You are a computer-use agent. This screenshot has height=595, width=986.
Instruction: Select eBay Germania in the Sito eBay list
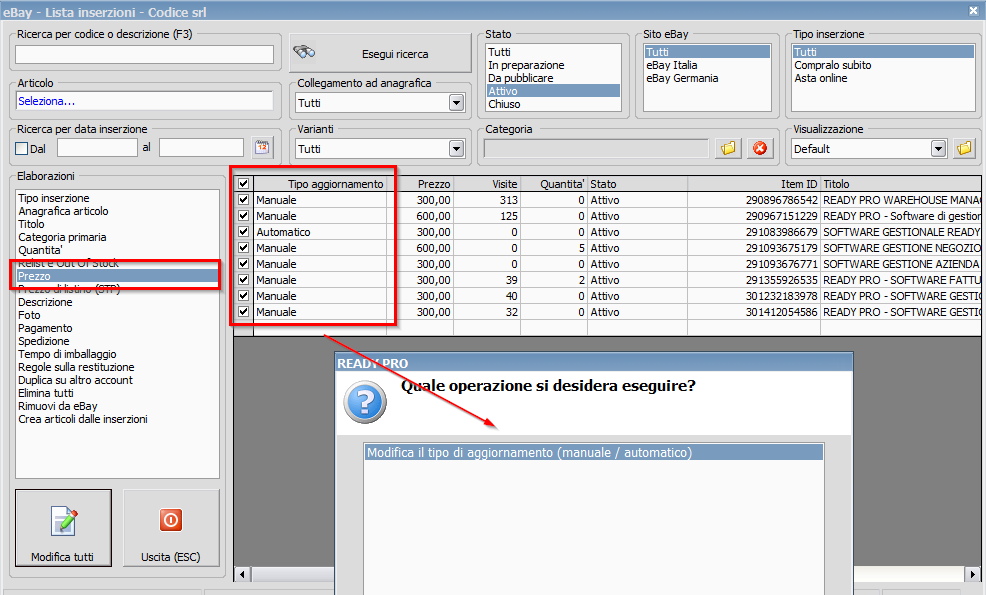pos(707,78)
